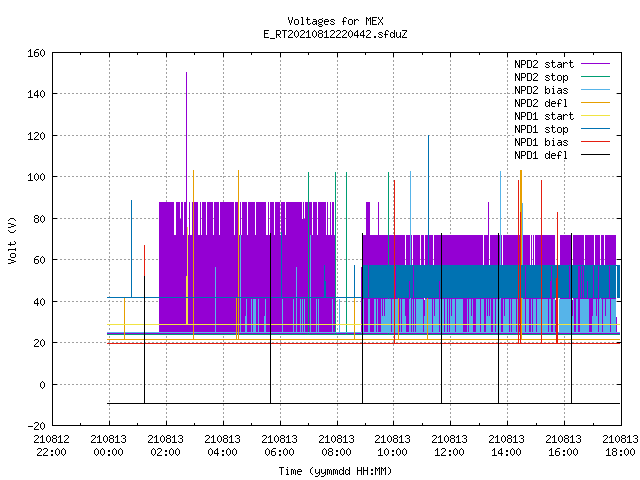Viewport: 640px width, 480px height.
Task: Click the NPD2 bias legend entry
Action: [541, 90]
